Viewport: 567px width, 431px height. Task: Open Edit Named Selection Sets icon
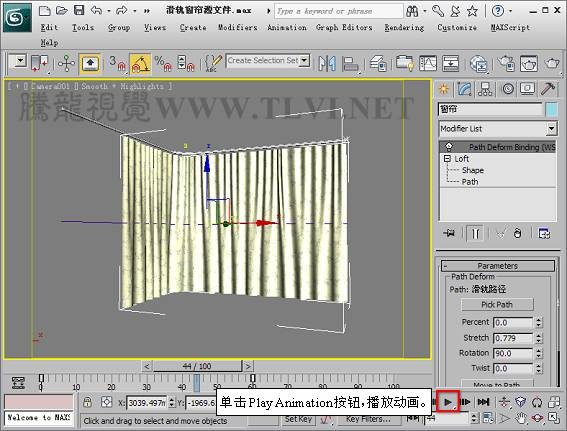pyautogui.click(x=213, y=63)
